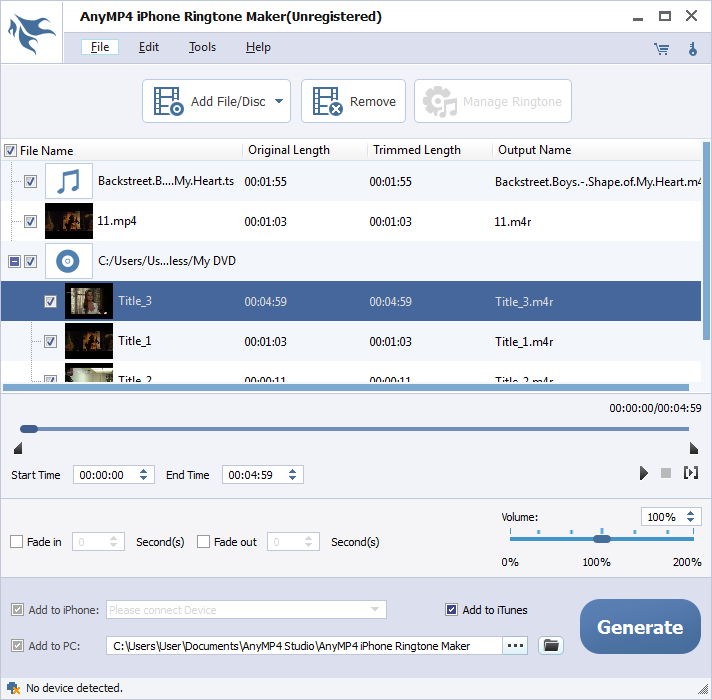Select the 11.mp4 video thumbnail
The width and height of the screenshot is (712, 700).
pyautogui.click(x=69, y=221)
